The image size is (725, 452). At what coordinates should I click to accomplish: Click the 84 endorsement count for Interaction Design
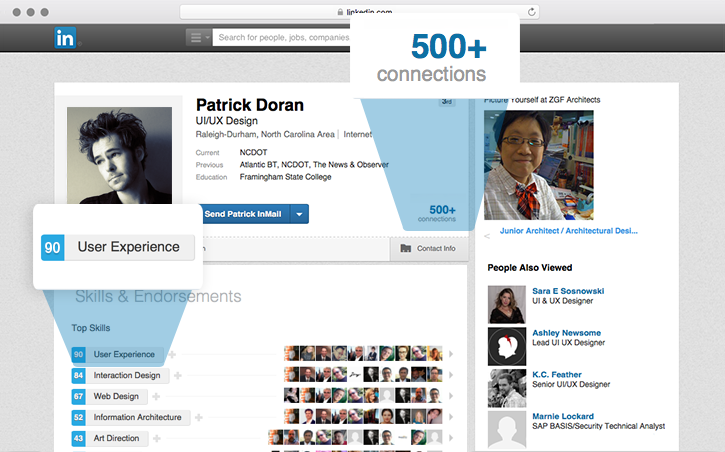tap(79, 375)
